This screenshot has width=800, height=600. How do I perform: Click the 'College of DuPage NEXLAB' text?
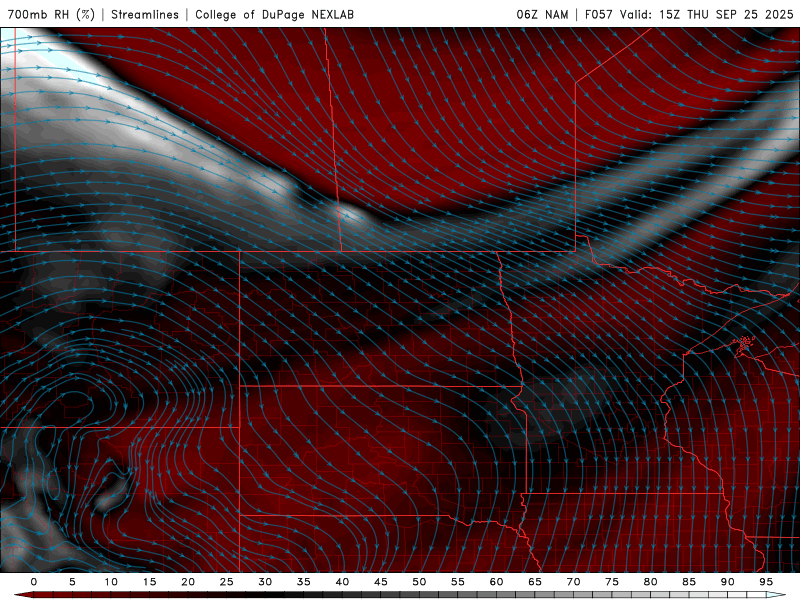click(274, 14)
